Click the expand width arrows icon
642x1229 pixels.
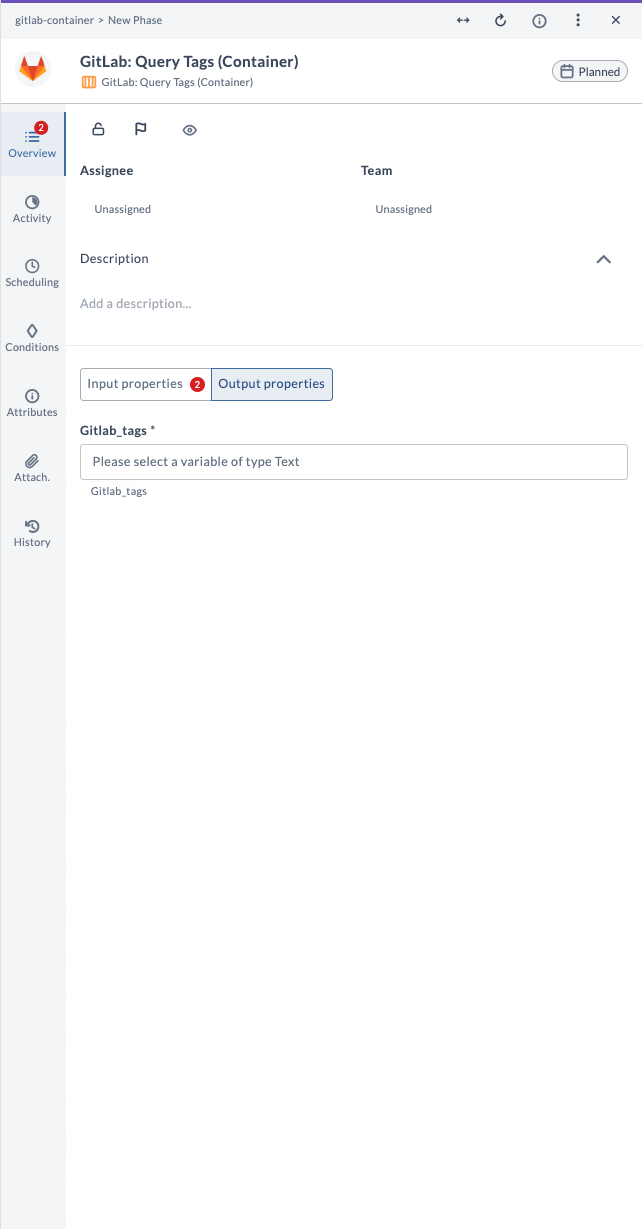coord(463,20)
